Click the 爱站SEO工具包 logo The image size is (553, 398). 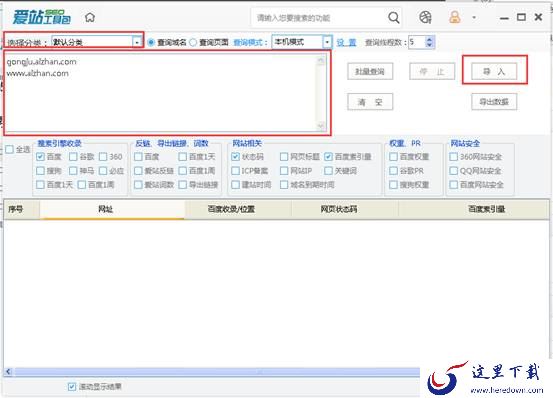tap(42, 17)
